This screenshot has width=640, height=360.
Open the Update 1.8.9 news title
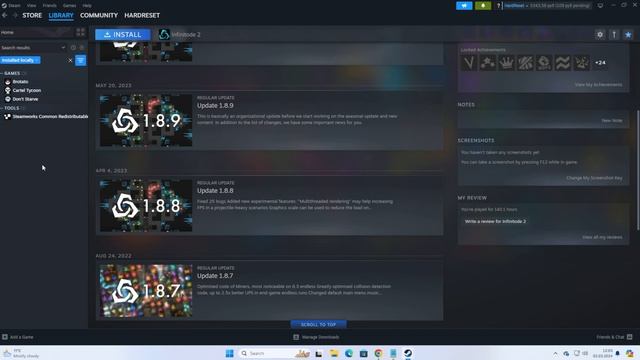tap(215, 106)
